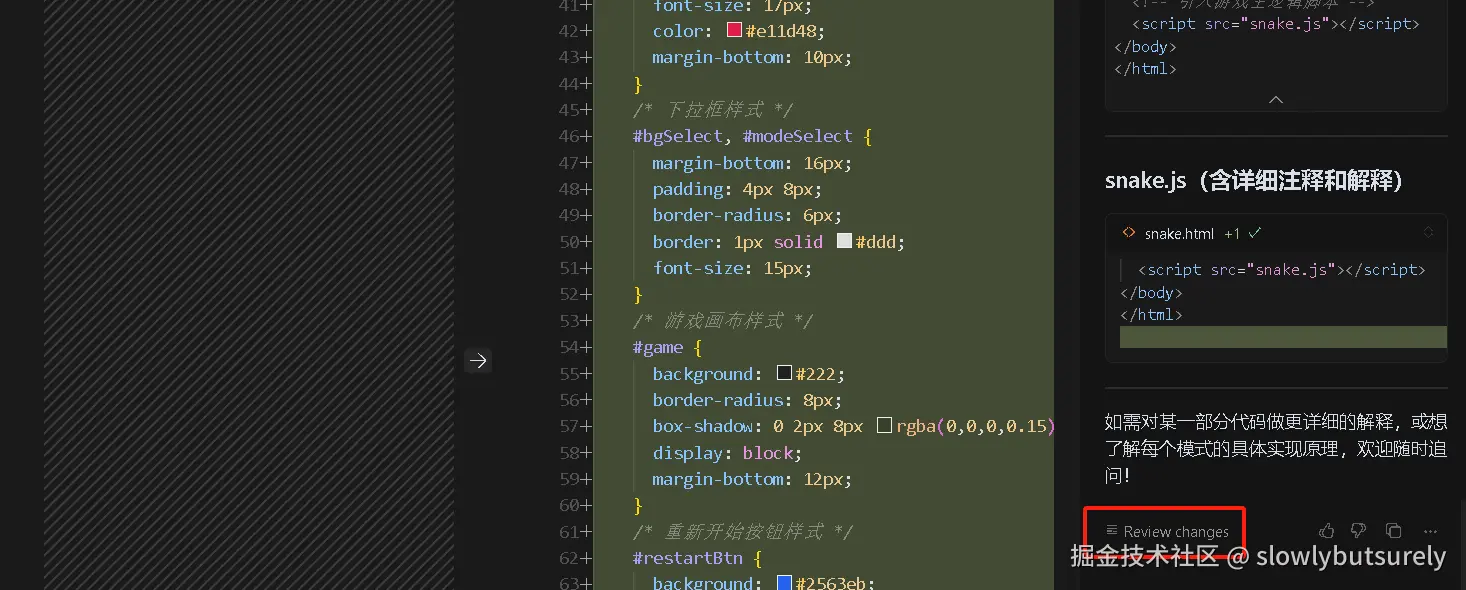
Task: Click the #e11d48 red color swatch
Action: (x=735, y=31)
